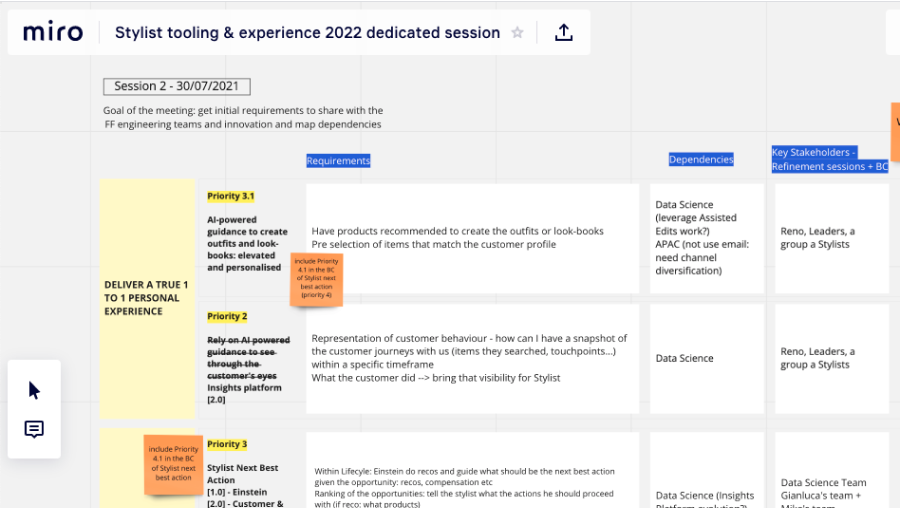Image resolution: width=900 pixels, height=508 pixels.
Task: Select the cursor selection tool
Action: (34, 390)
